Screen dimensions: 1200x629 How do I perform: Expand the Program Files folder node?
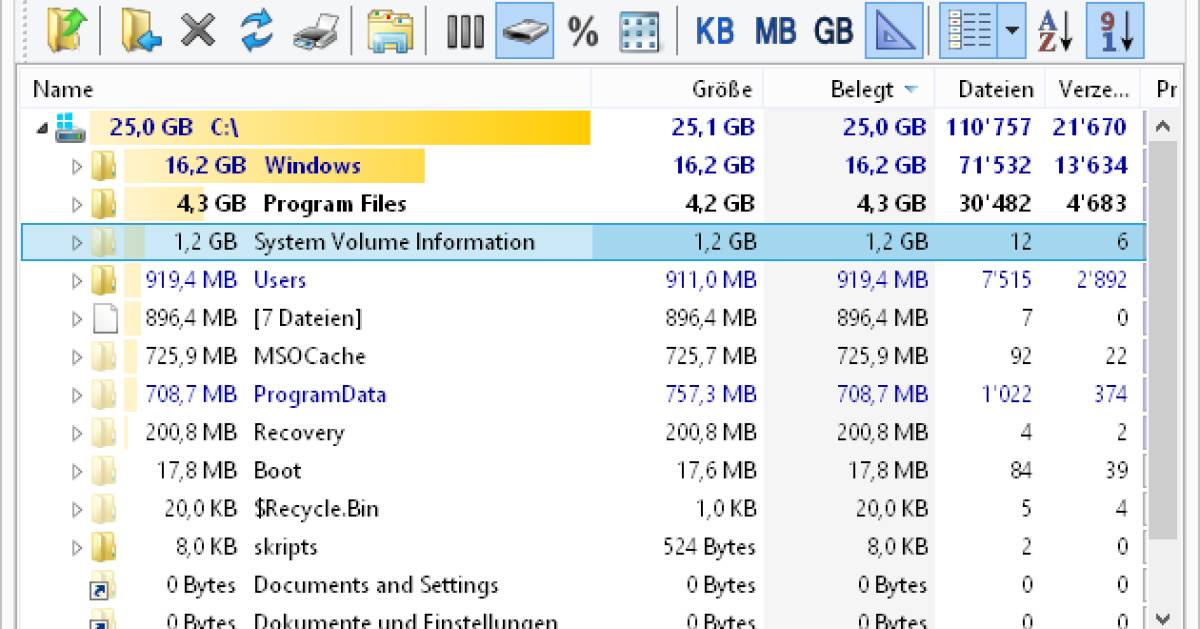point(77,204)
